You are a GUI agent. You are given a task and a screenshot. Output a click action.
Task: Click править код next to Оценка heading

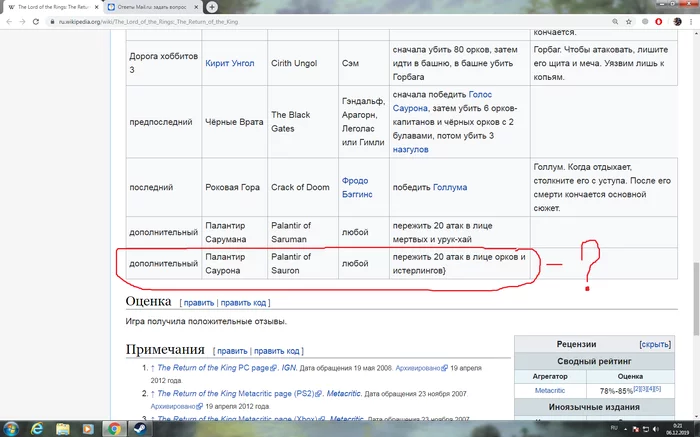pos(243,303)
